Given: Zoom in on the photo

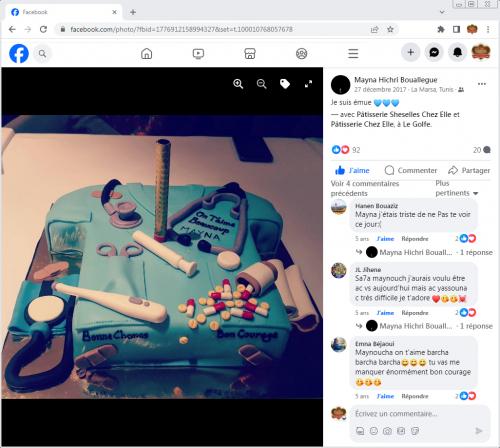Looking at the screenshot, I should tap(238, 84).
